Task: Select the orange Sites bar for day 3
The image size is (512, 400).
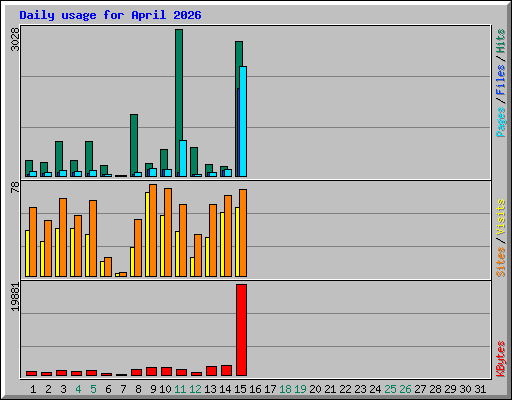Action: point(63,237)
